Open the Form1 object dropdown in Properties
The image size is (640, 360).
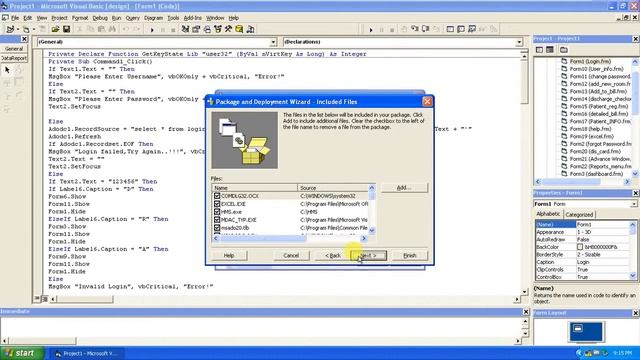(x=633, y=204)
